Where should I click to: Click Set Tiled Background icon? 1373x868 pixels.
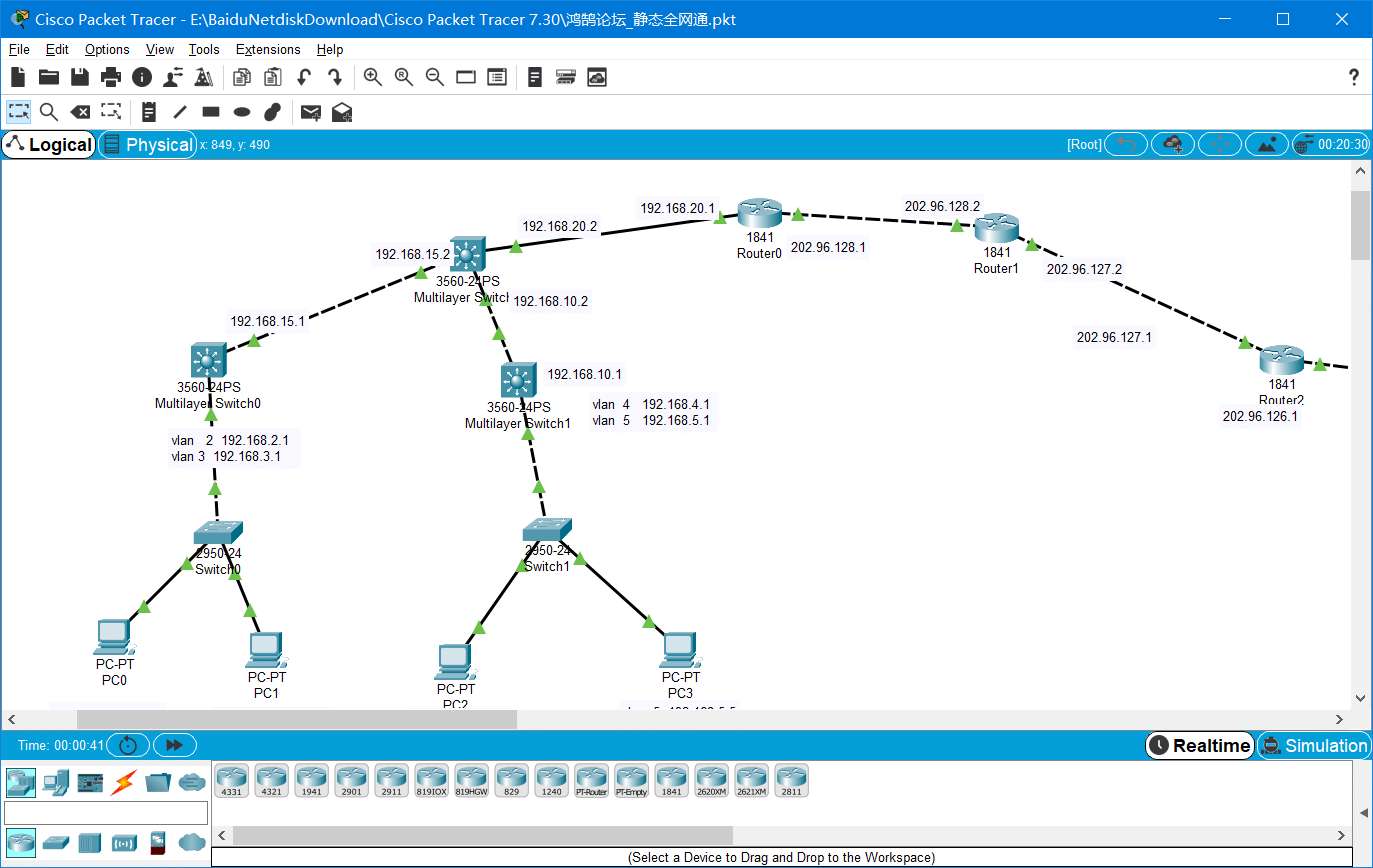click(x=1267, y=145)
